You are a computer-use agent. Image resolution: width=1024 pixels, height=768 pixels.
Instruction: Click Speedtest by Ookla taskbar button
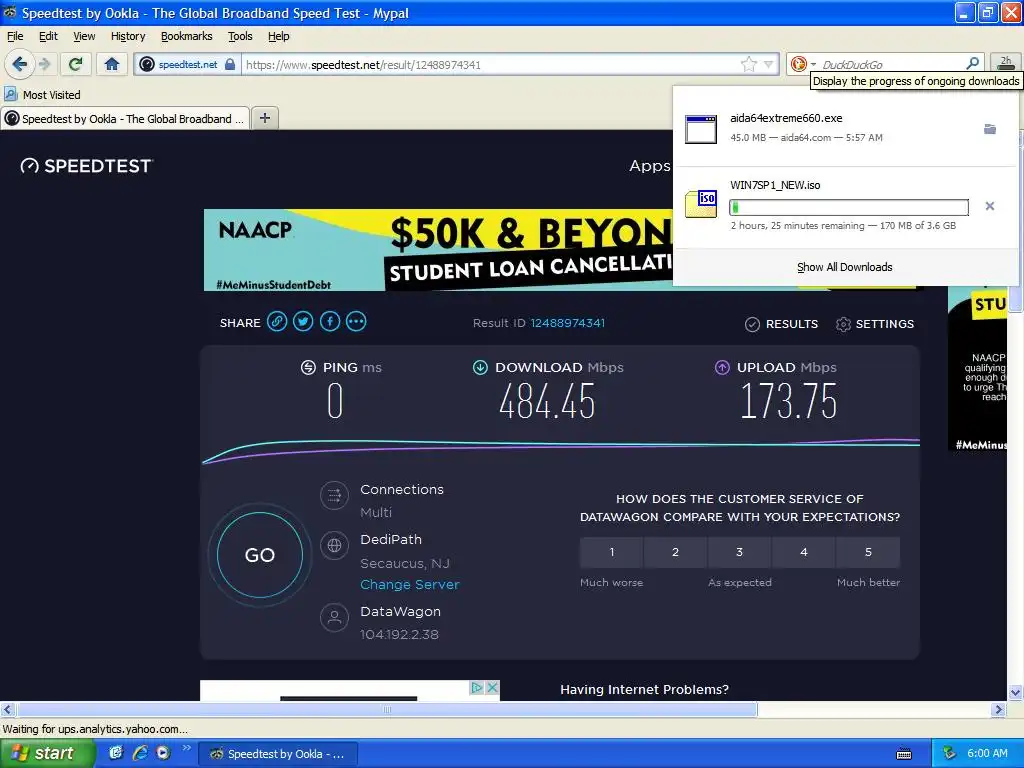278,754
